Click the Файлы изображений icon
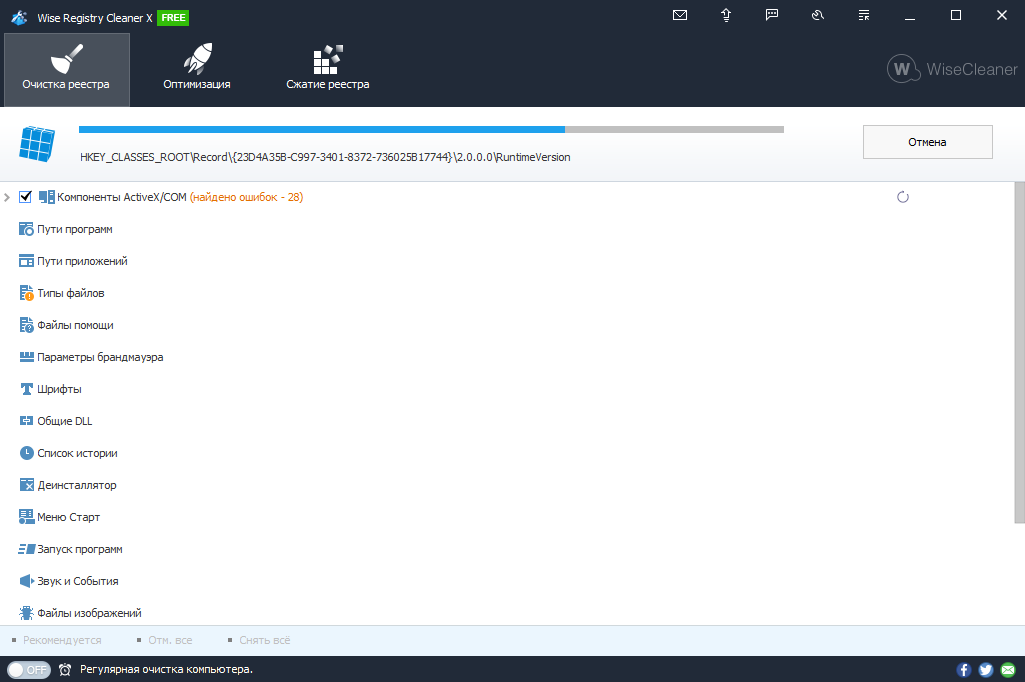Image resolution: width=1025 pixels, height=682 pixels. tap(26, 613)
